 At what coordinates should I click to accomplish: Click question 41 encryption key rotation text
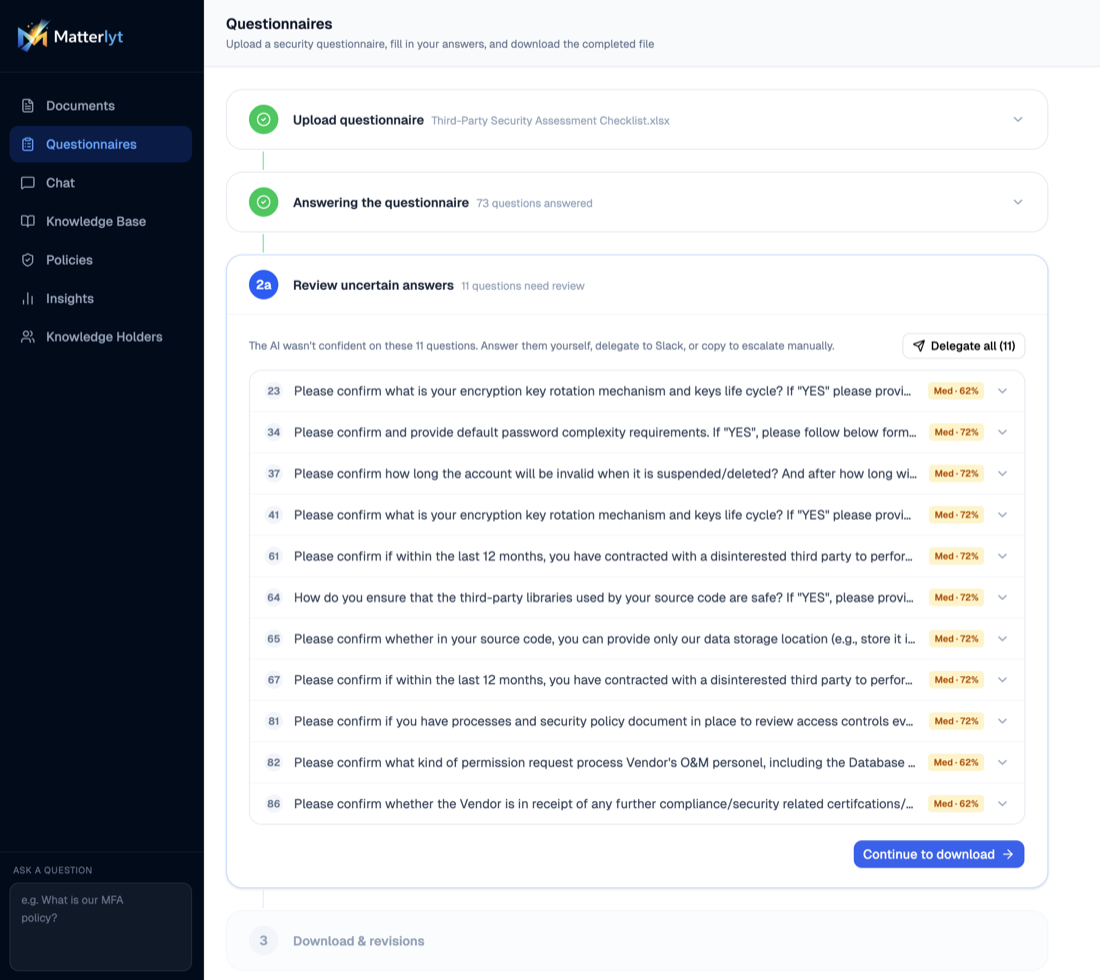pyautogui.click(x=602, y=516)
